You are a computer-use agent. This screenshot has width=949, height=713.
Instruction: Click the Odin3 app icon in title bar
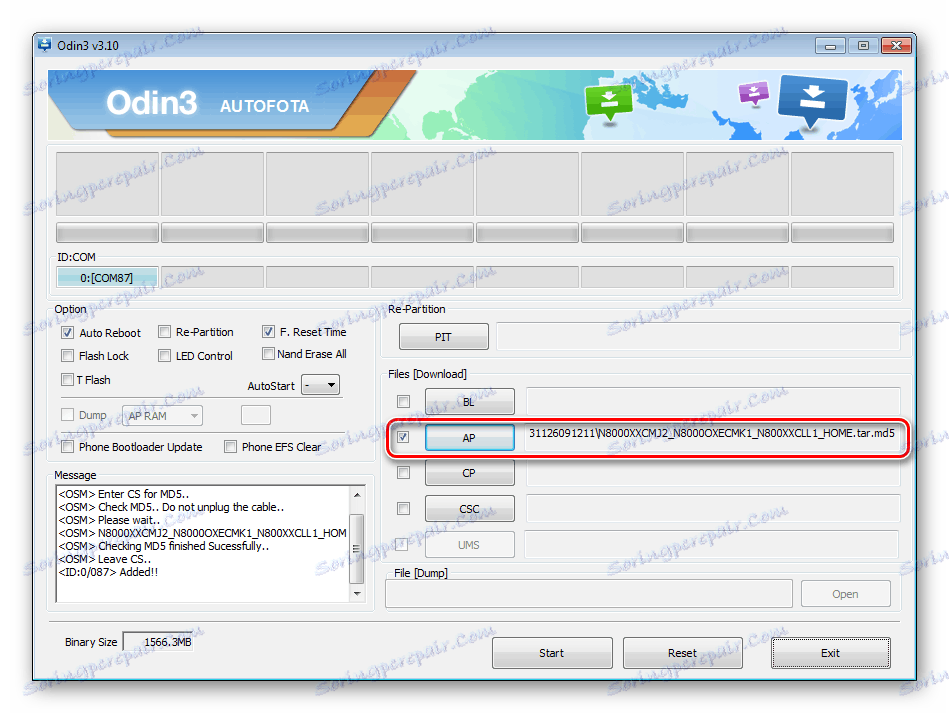click(x=45, y=45)
